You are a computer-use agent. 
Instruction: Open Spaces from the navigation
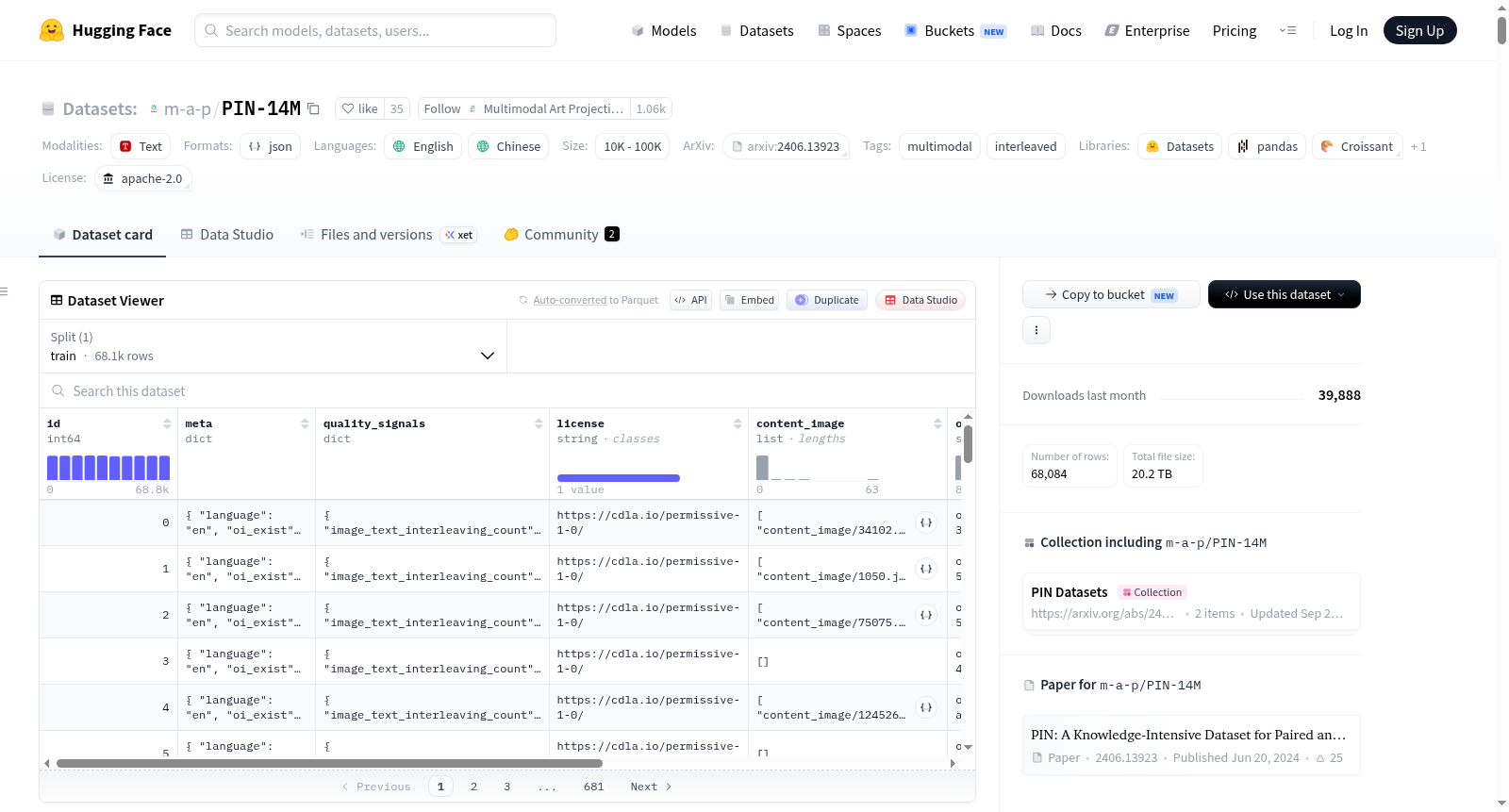click(x=850, y=31)
